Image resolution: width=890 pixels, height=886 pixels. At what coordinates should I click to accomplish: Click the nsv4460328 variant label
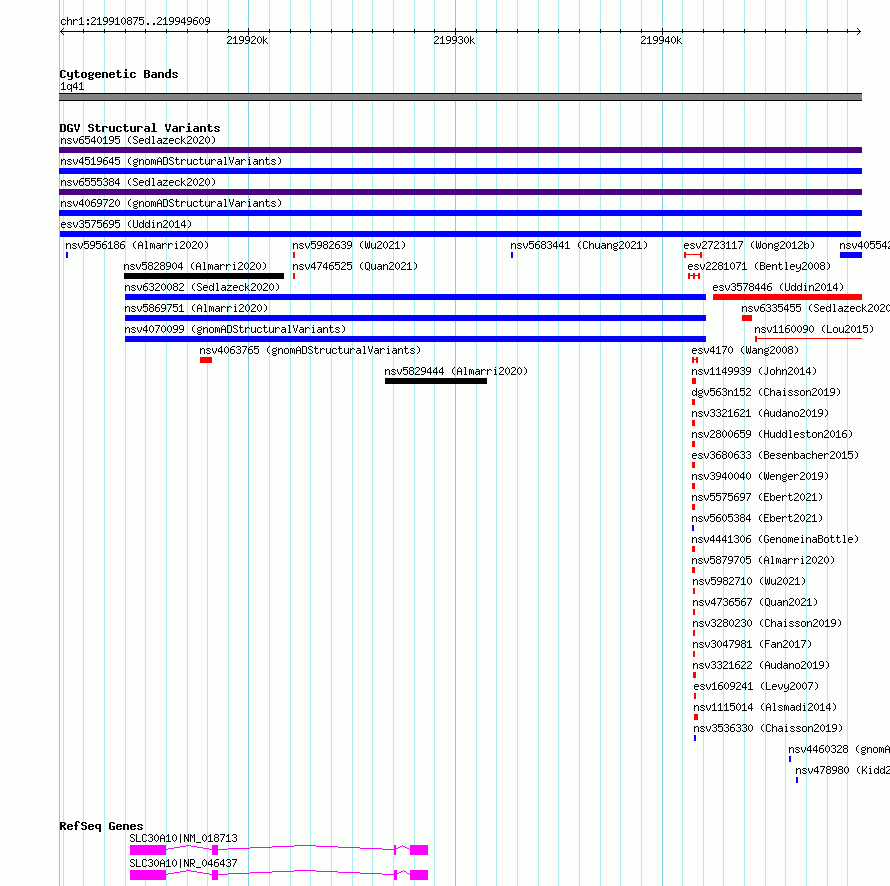pos(839,749)
